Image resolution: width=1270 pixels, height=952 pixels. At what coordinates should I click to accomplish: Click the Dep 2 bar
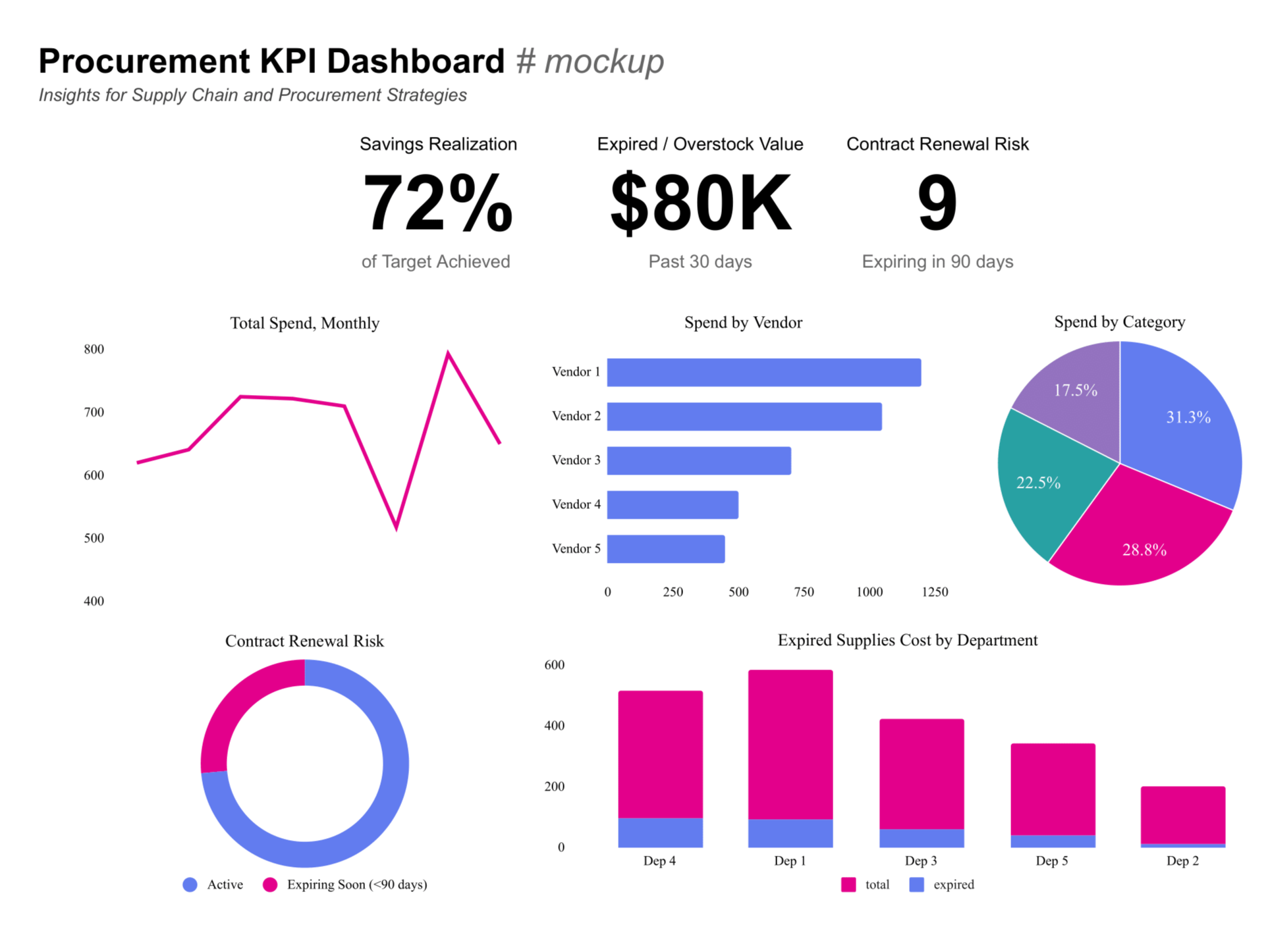pos(1184,815)
